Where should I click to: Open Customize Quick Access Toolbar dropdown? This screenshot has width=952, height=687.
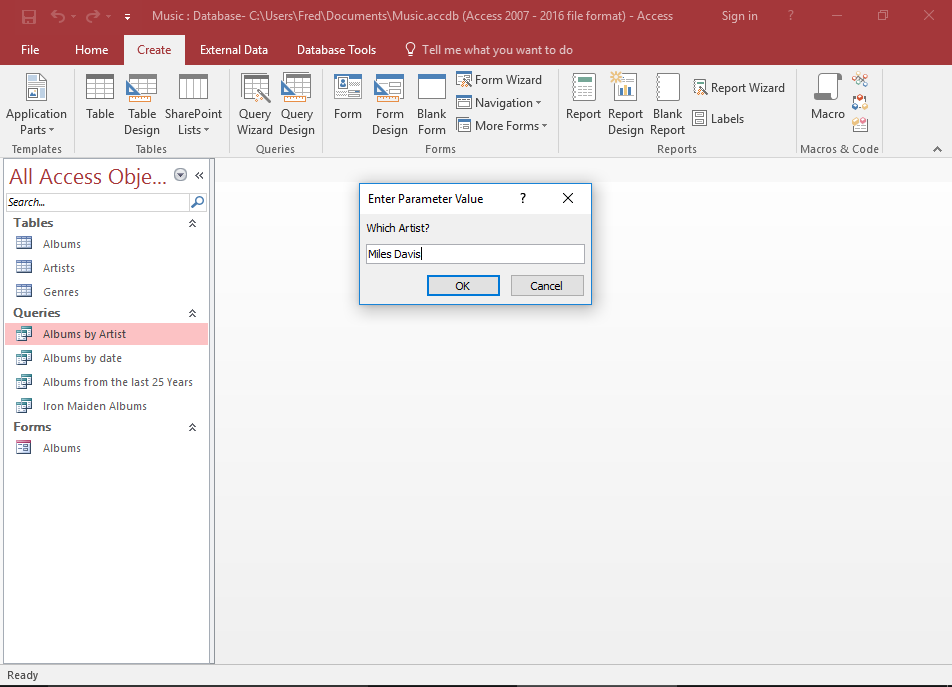pyautogui.click(x=128, y=17)
